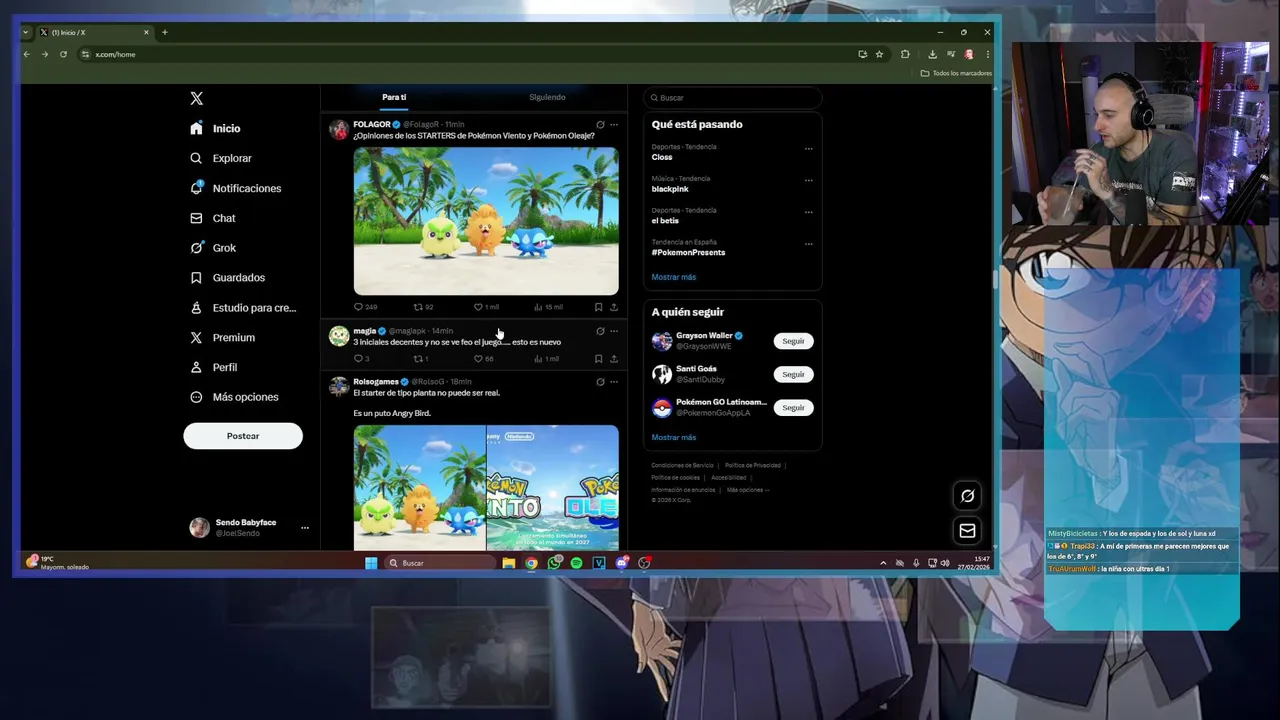Open more options for blackpink trend

coord(808,180)
